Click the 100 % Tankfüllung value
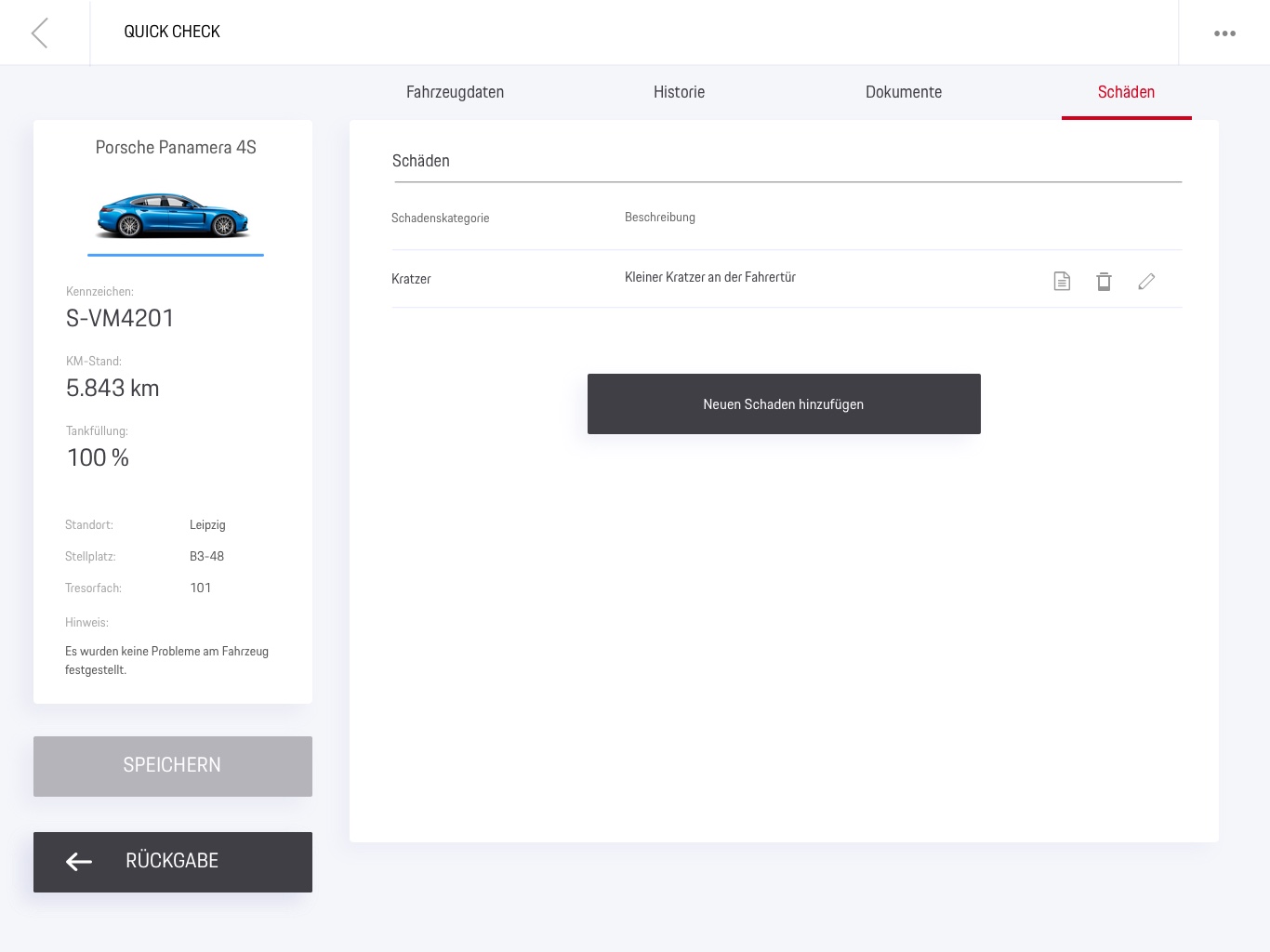Image resolution: width=1270 pixels, height=952 pixels. [x=98, y=458]
